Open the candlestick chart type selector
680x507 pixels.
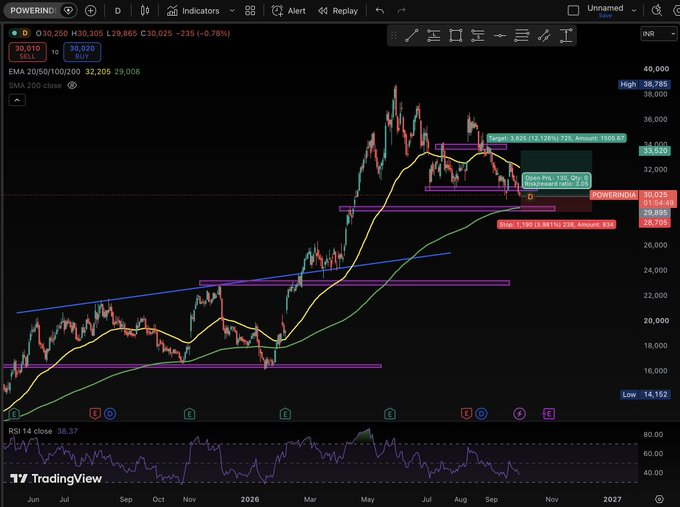tap(145, 11)
